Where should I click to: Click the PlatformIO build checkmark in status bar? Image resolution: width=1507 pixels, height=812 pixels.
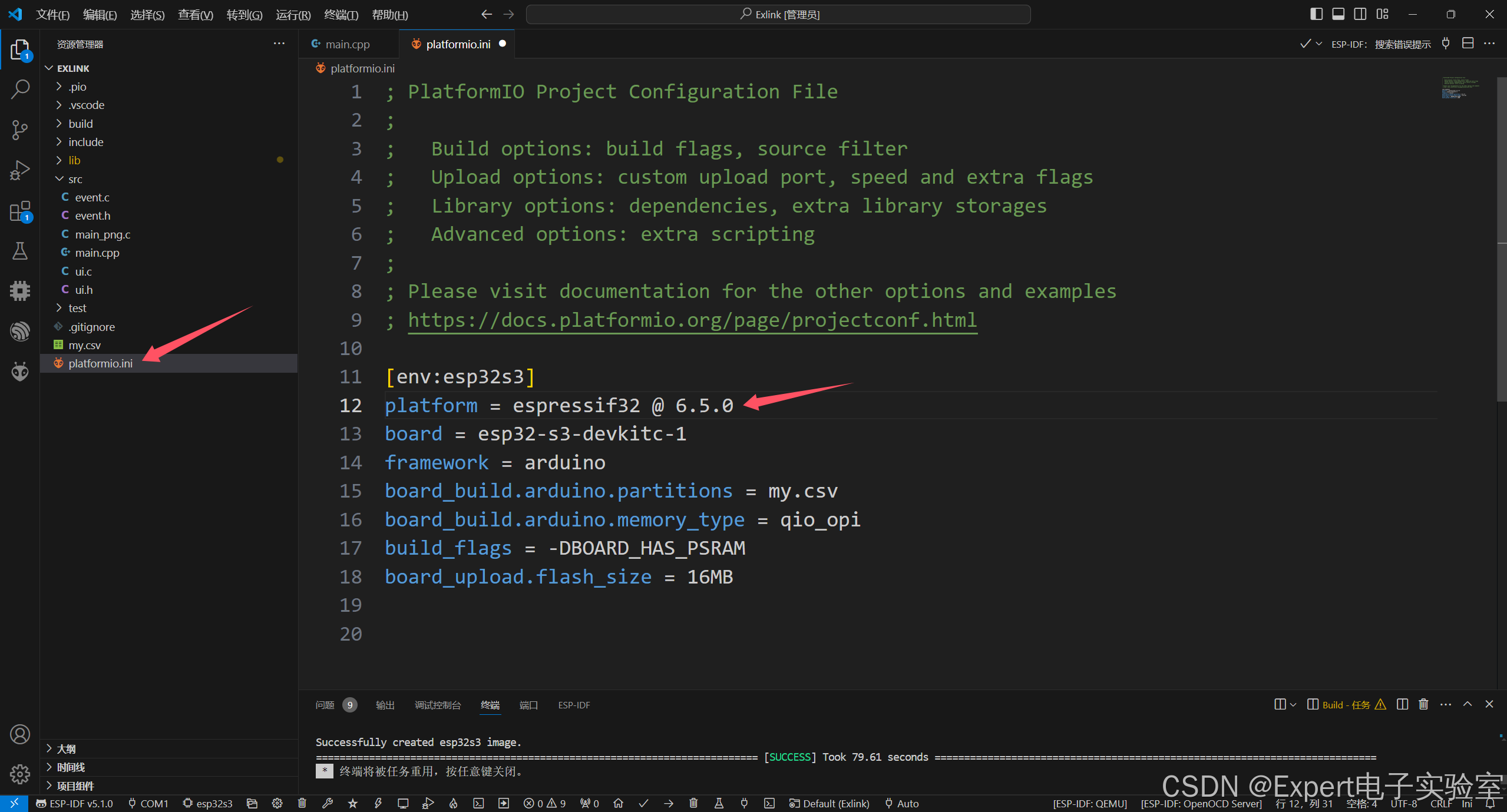pyautogui.click(x=643, y=803)
